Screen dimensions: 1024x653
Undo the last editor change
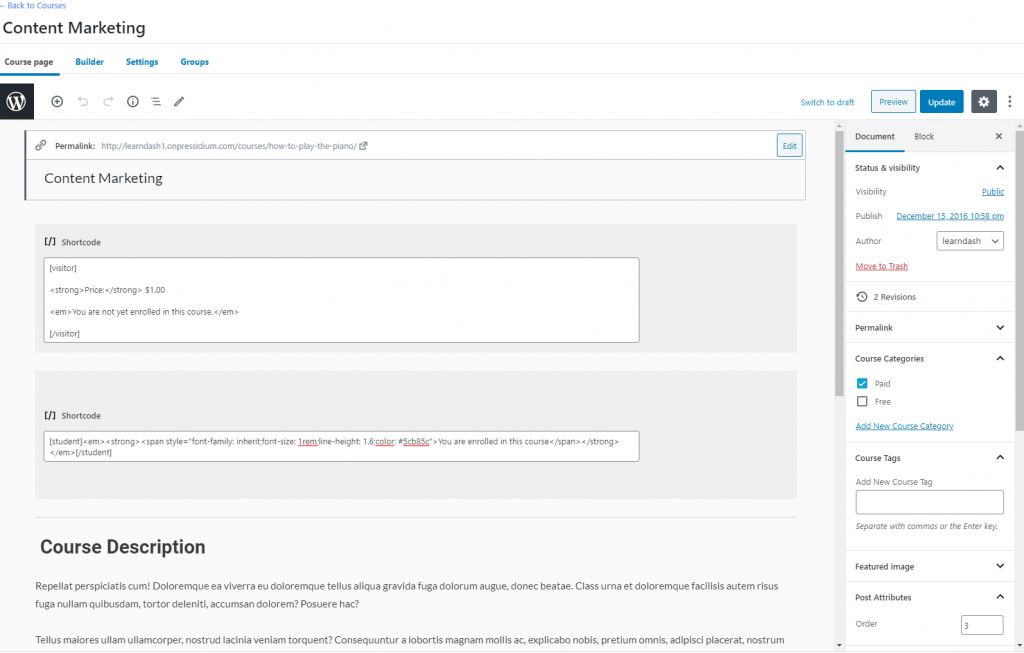click(x=82, y=101)
